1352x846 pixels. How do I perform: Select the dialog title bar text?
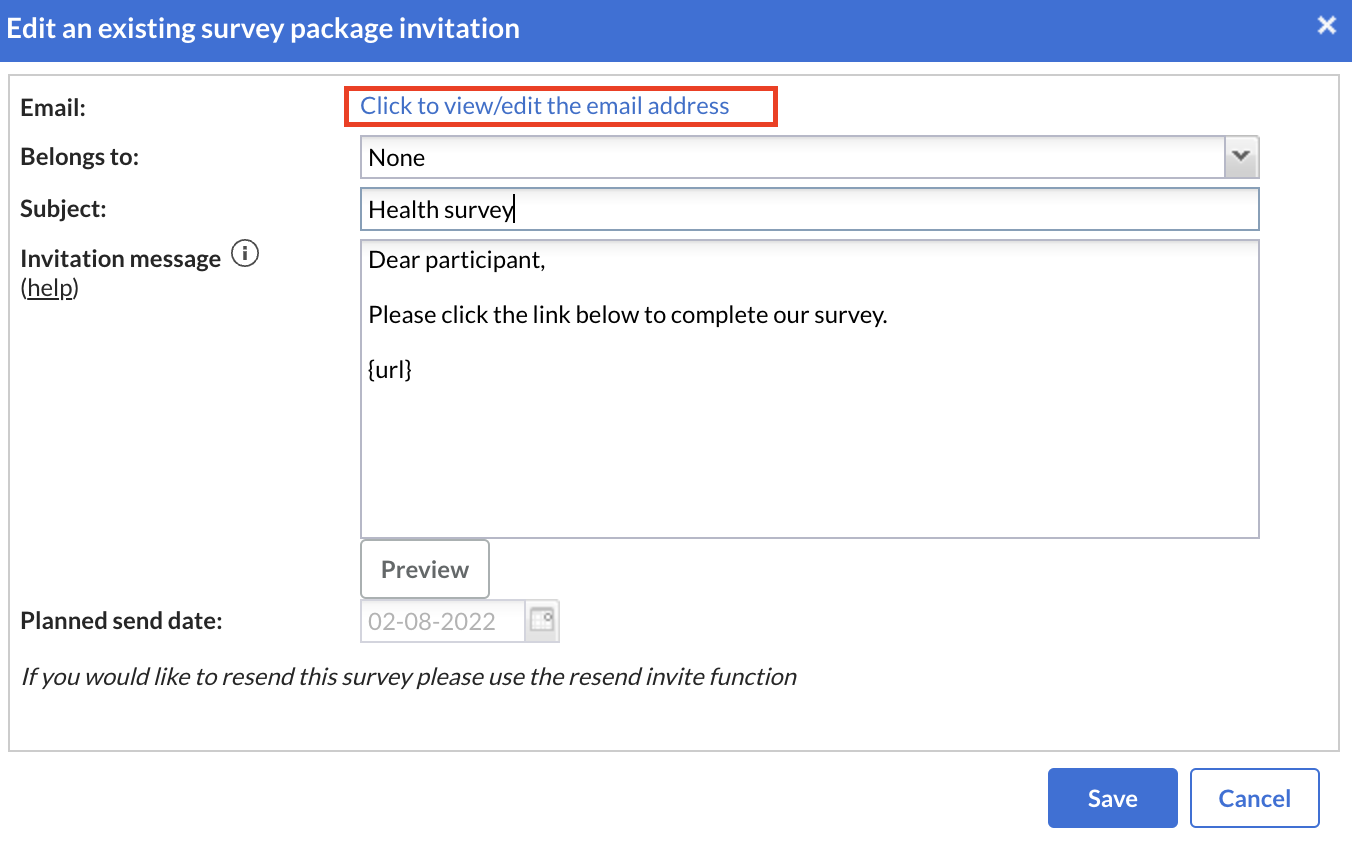click(263, 28)
